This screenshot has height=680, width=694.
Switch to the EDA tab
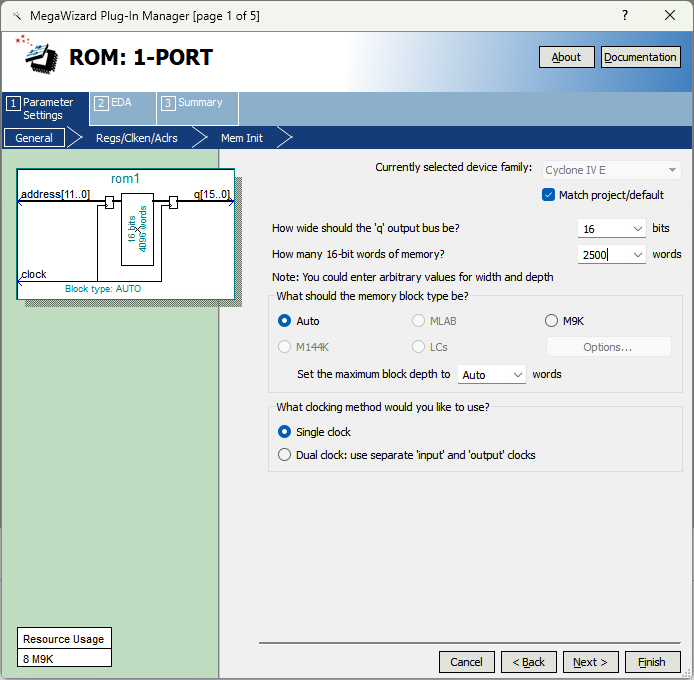click(123, 108)
